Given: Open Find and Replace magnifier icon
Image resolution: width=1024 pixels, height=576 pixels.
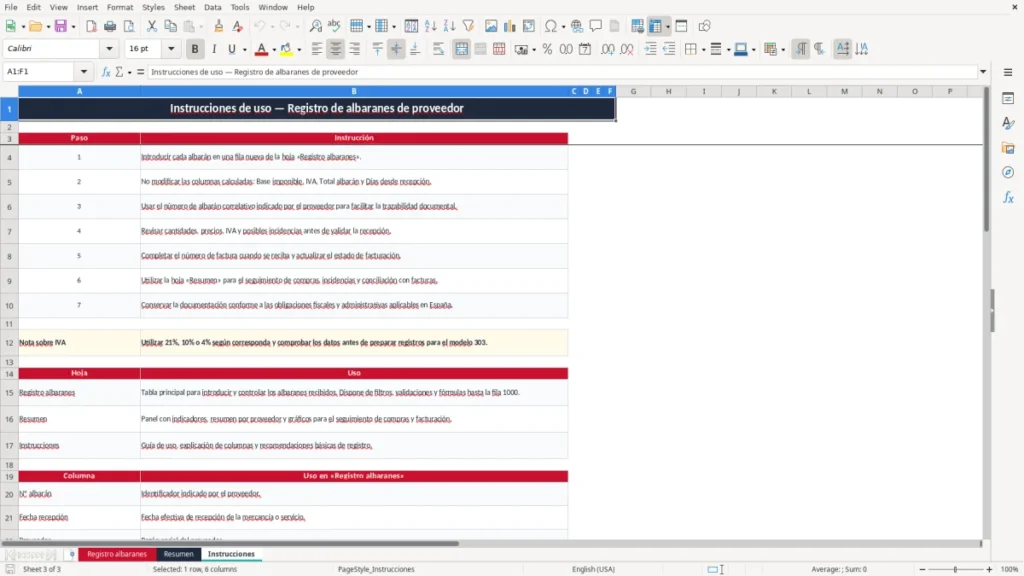Looking at the screenshot, I should click(x=315, y=26).
